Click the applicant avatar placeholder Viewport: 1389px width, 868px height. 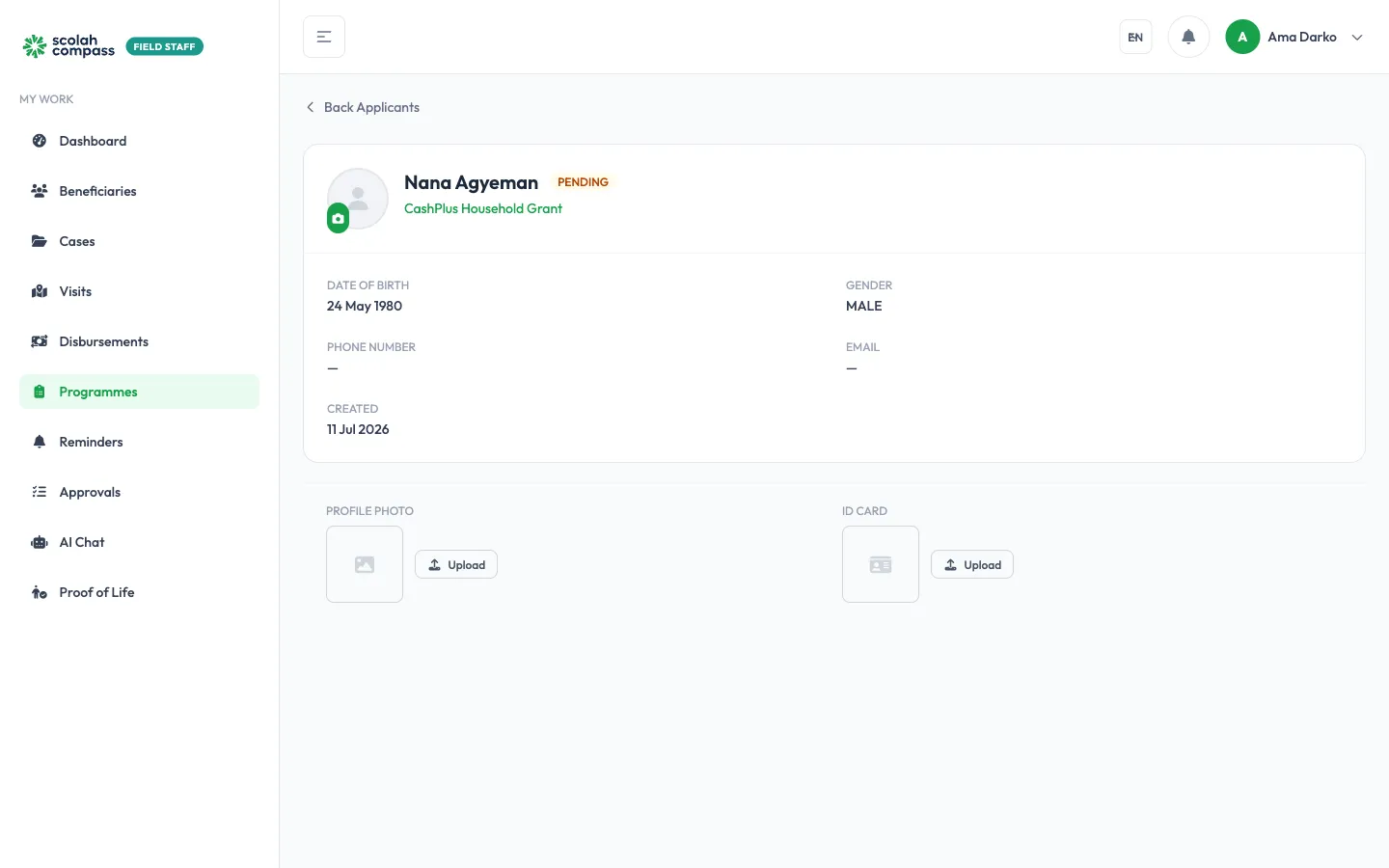tap(358, 198)
